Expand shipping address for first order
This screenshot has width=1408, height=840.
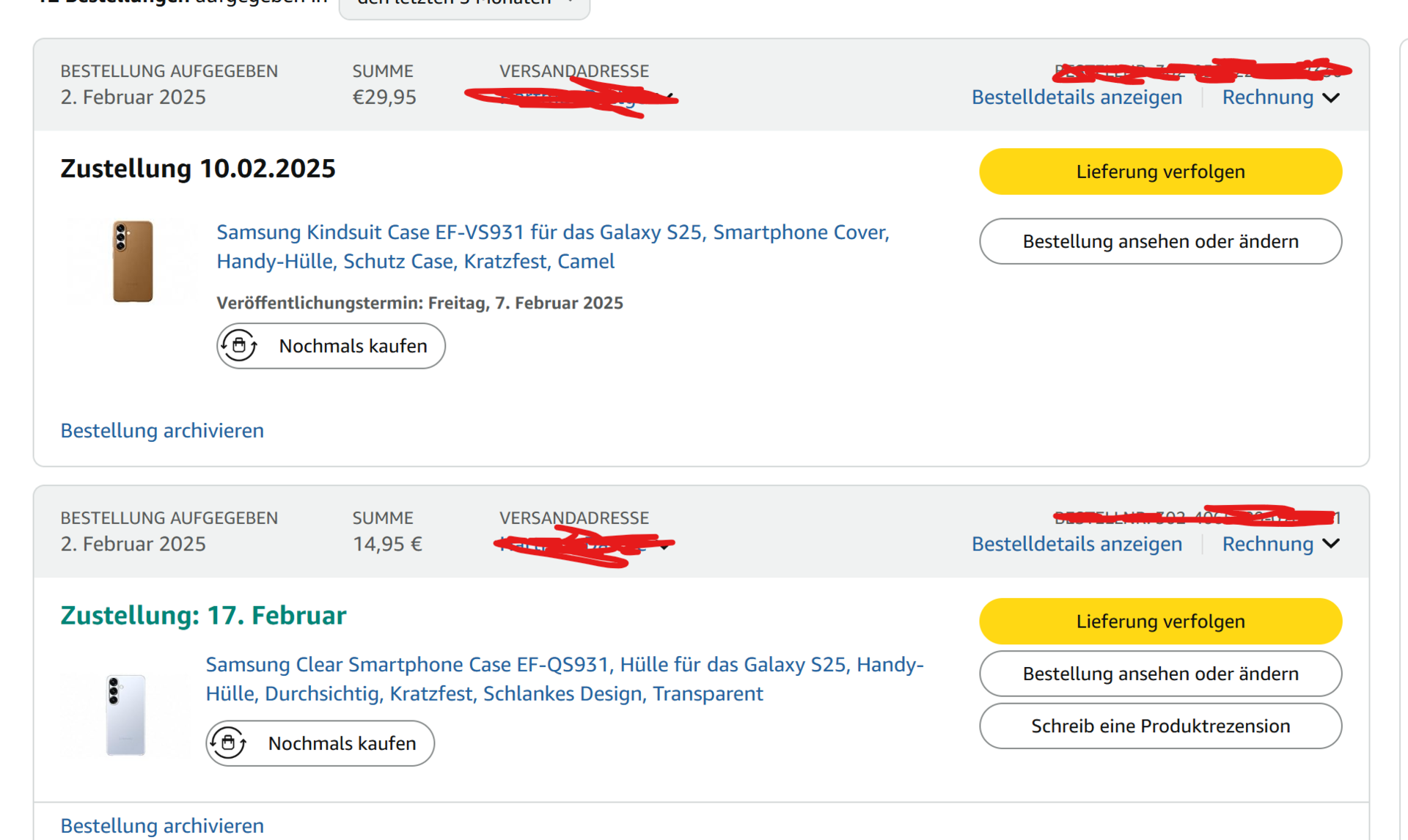[x=670, y=97]
